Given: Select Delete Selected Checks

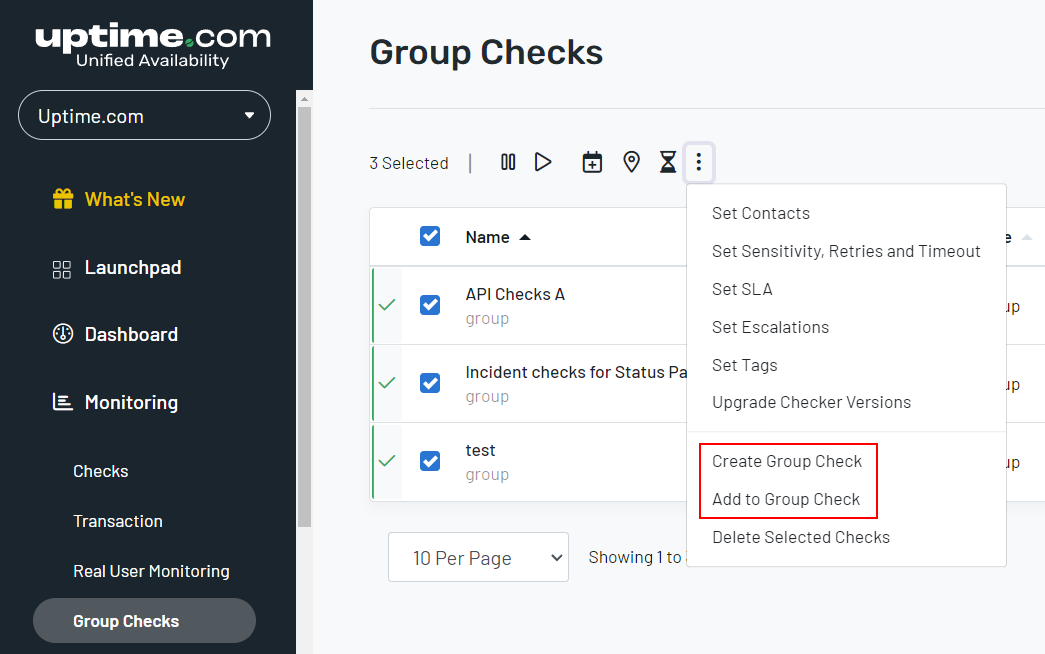Looking at the screenshot, I should (x=800, y=537).
